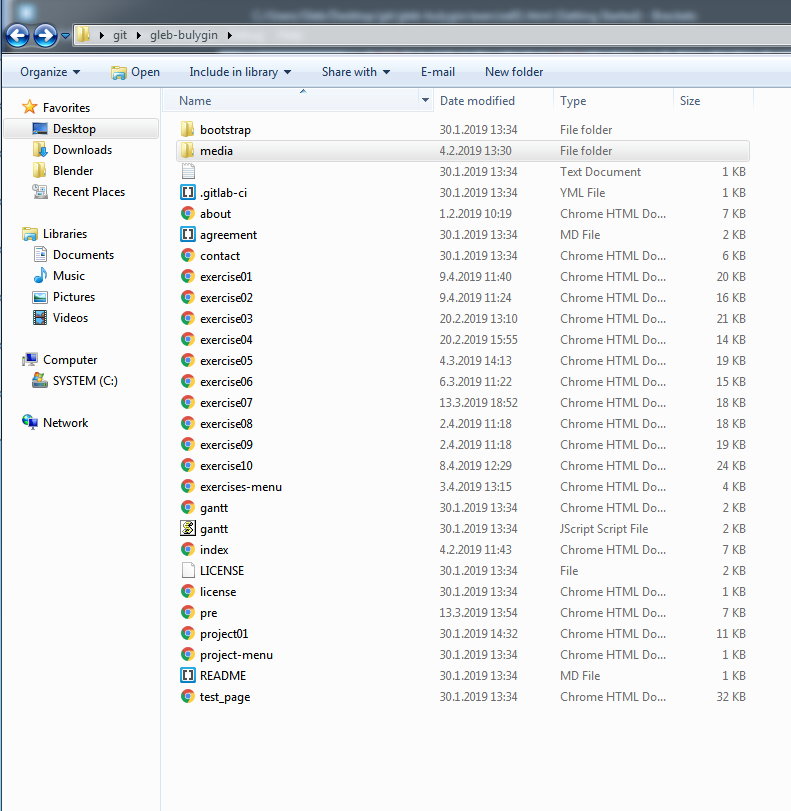This screenshot has width=791, height=811.
Task: Select the exercise01 file icon
Action: point(188,277)
